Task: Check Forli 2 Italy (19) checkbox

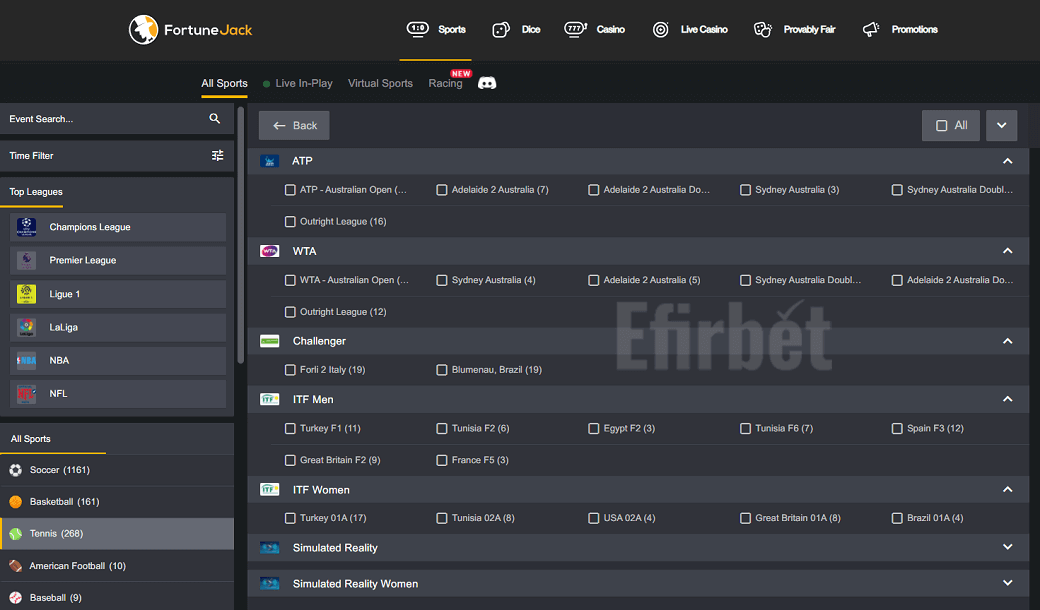Action: [x=290, y=370]
